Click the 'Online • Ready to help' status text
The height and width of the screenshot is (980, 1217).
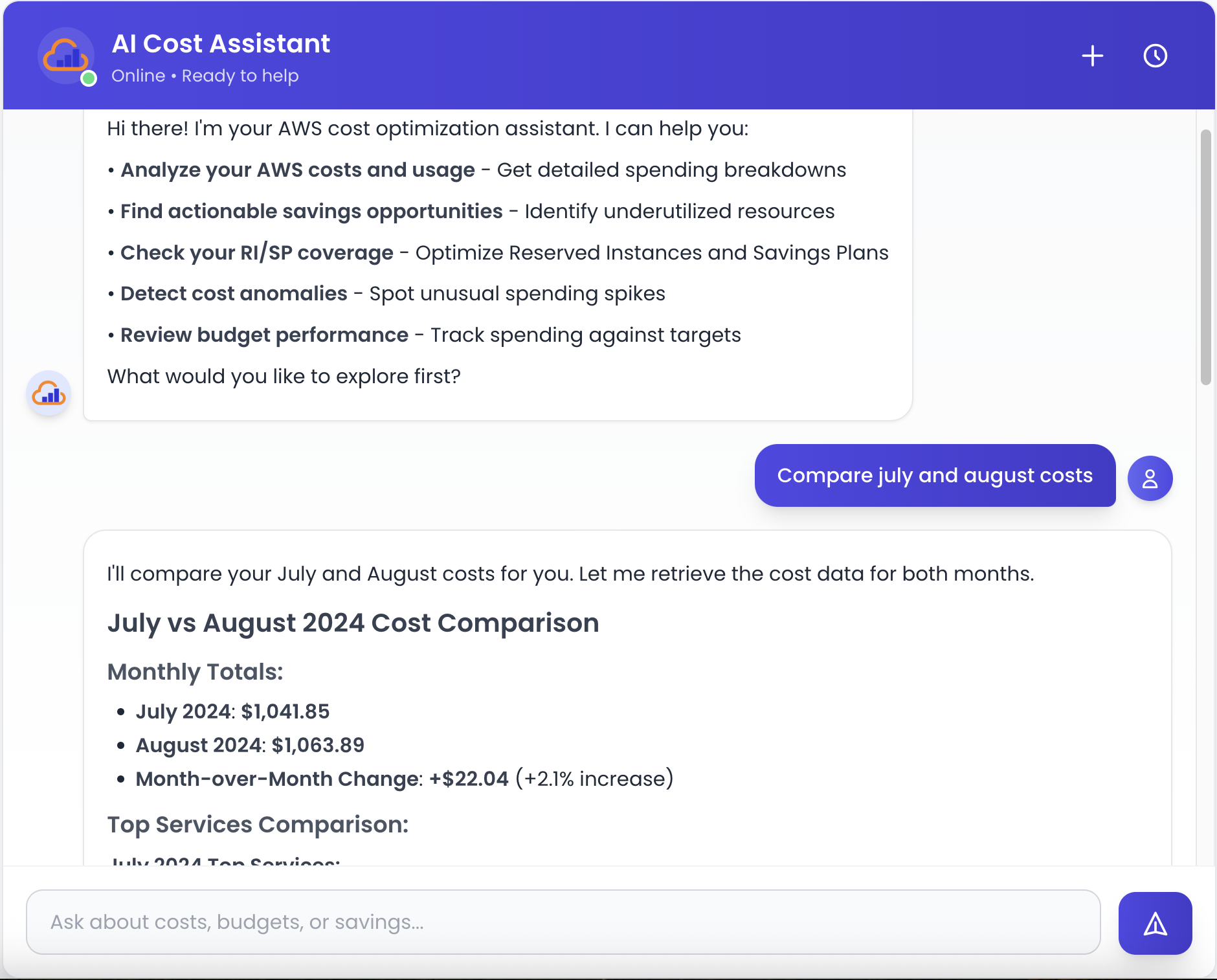point(205,76)
